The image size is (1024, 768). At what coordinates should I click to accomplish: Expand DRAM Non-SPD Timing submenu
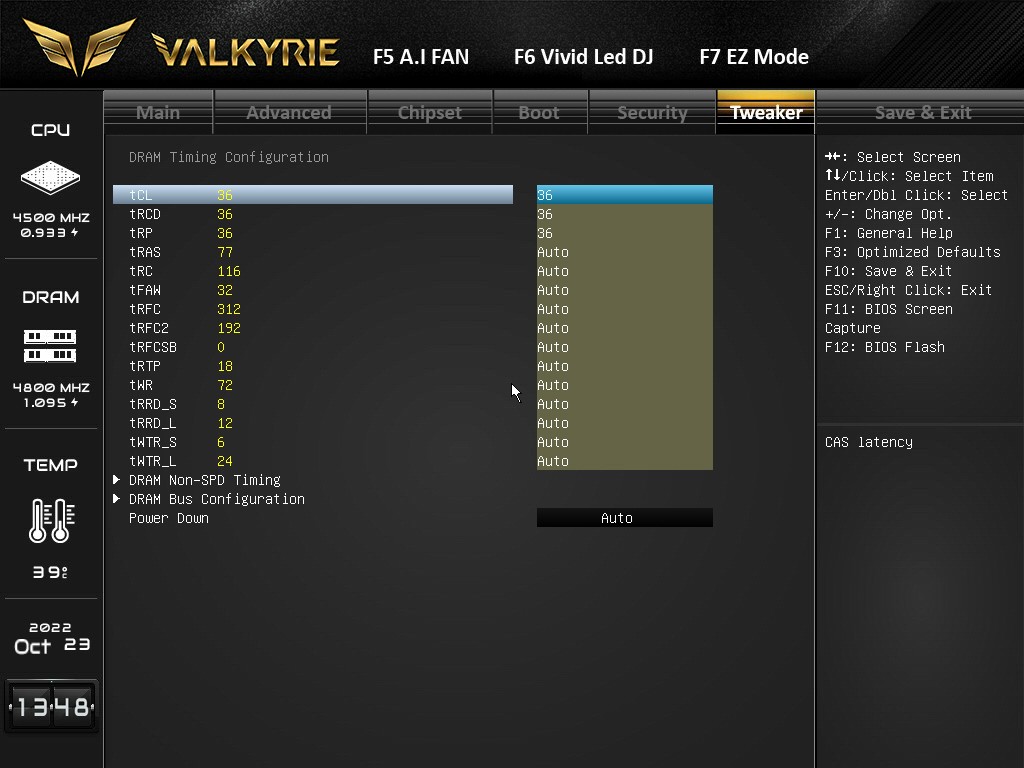(204, 480)
